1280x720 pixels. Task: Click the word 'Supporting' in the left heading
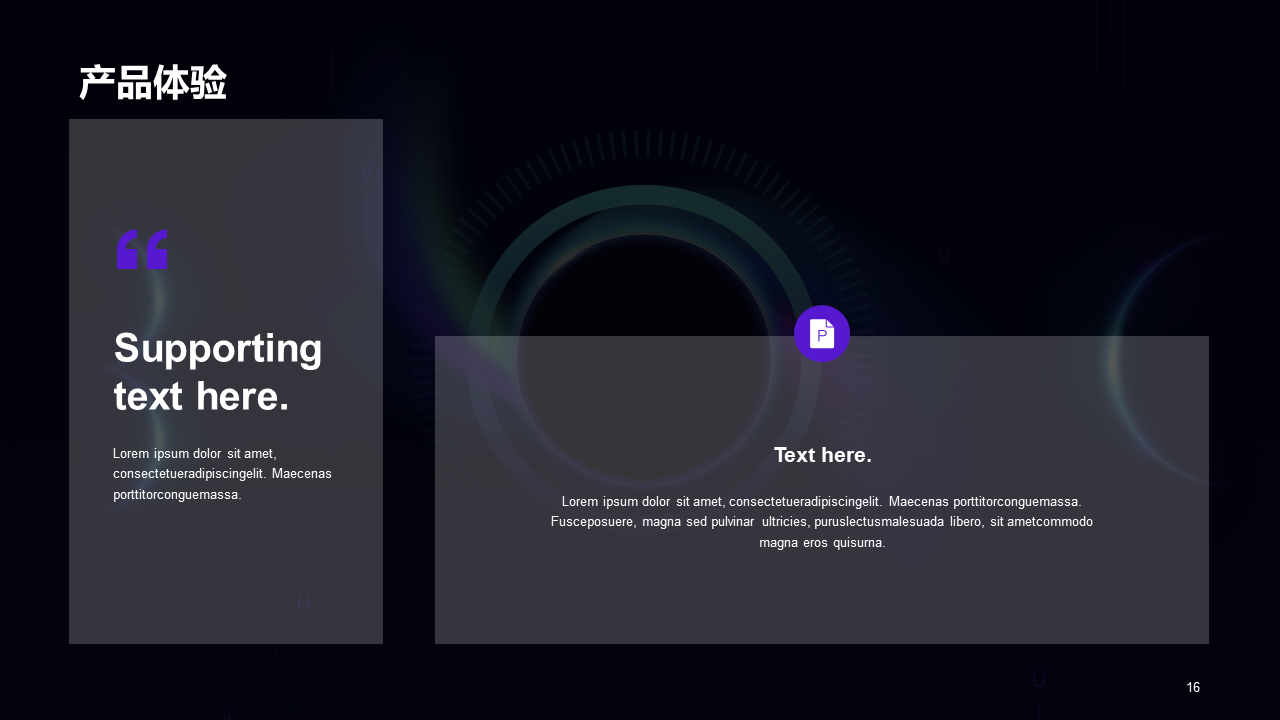coord(218,349)
